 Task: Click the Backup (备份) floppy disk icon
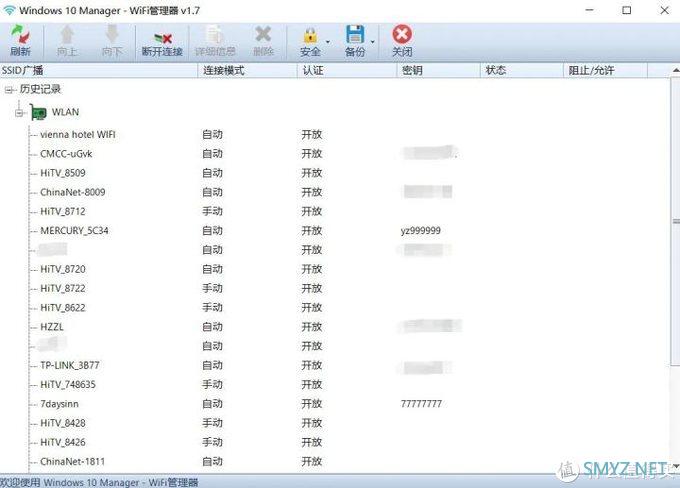tap(355, 34)
